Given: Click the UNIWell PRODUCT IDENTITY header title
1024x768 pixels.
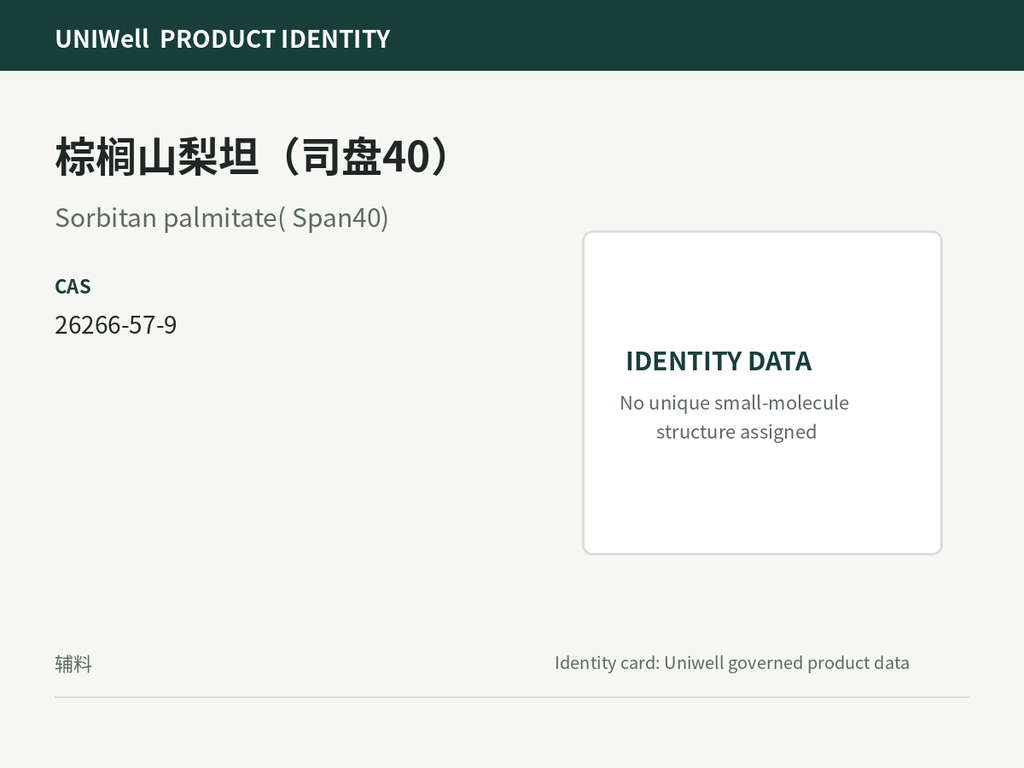Looking at the screenshot, I should tap(223, 39).
